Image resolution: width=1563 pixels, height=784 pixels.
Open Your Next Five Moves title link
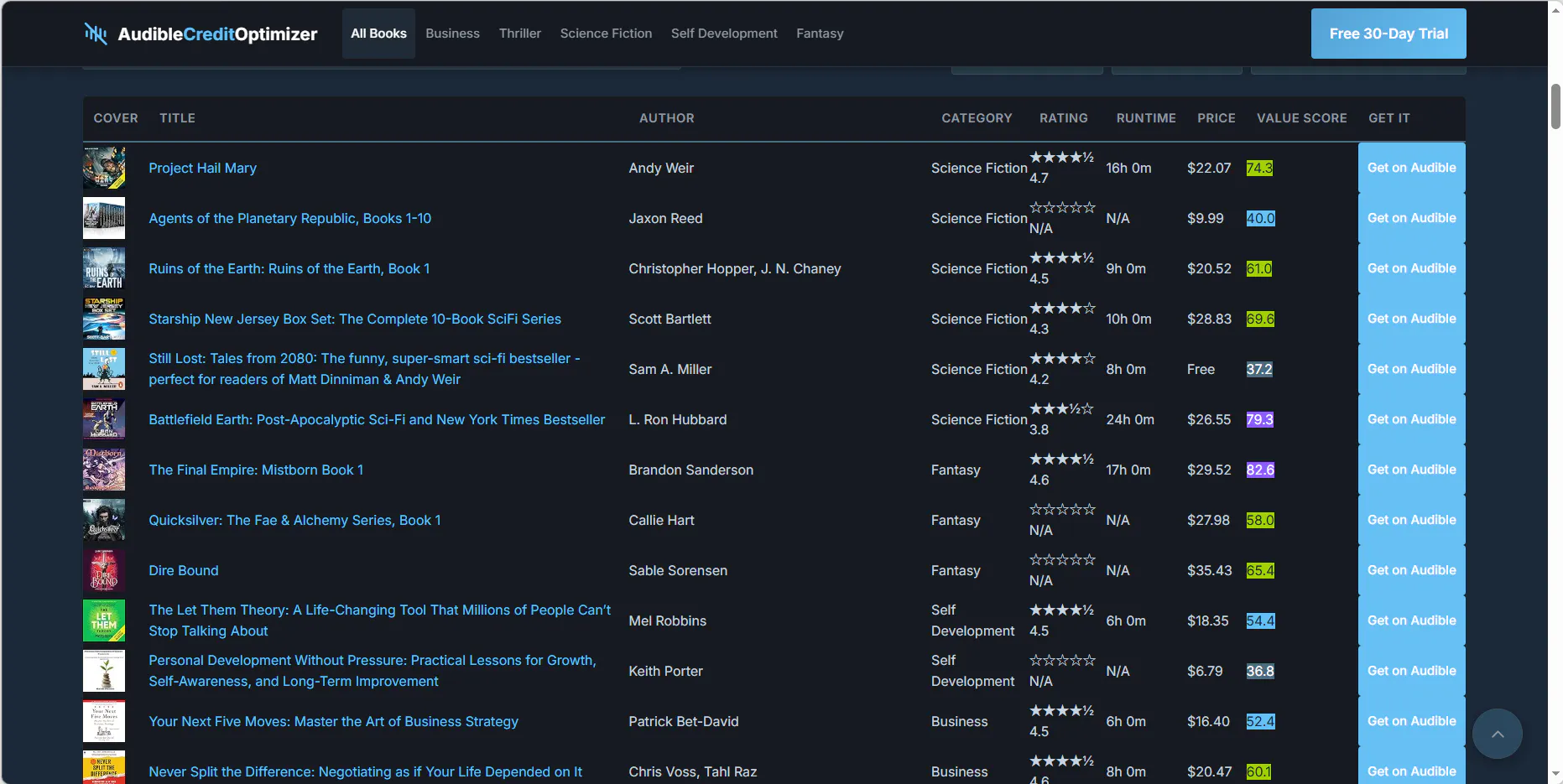click(333, 721)
